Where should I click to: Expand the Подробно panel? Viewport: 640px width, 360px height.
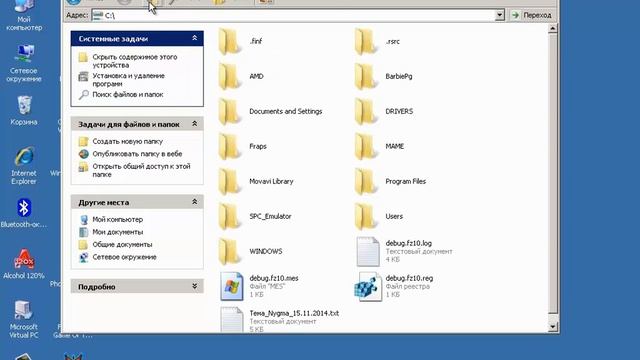point(195,287)
